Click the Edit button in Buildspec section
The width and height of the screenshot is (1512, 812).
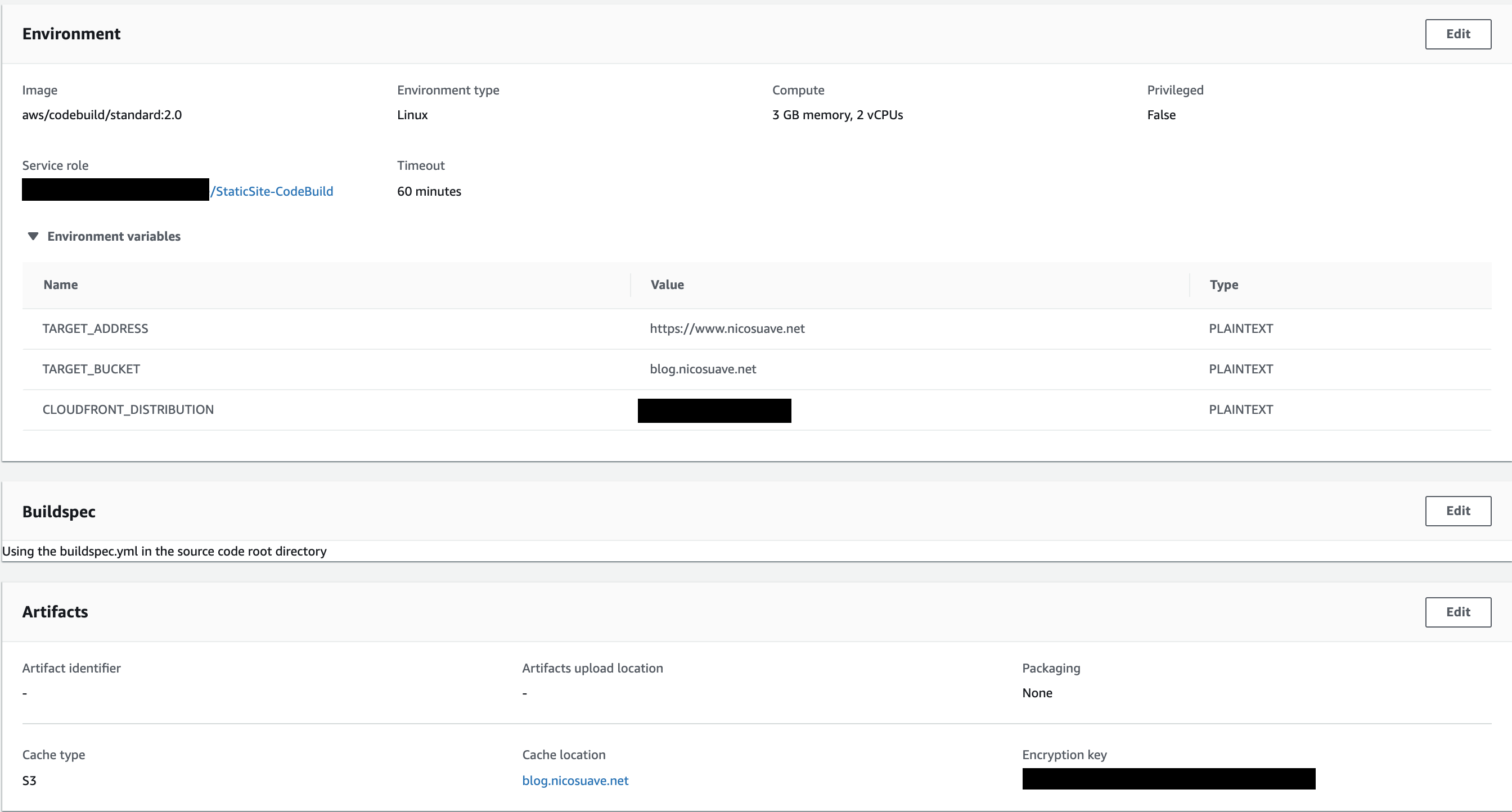1457,511
